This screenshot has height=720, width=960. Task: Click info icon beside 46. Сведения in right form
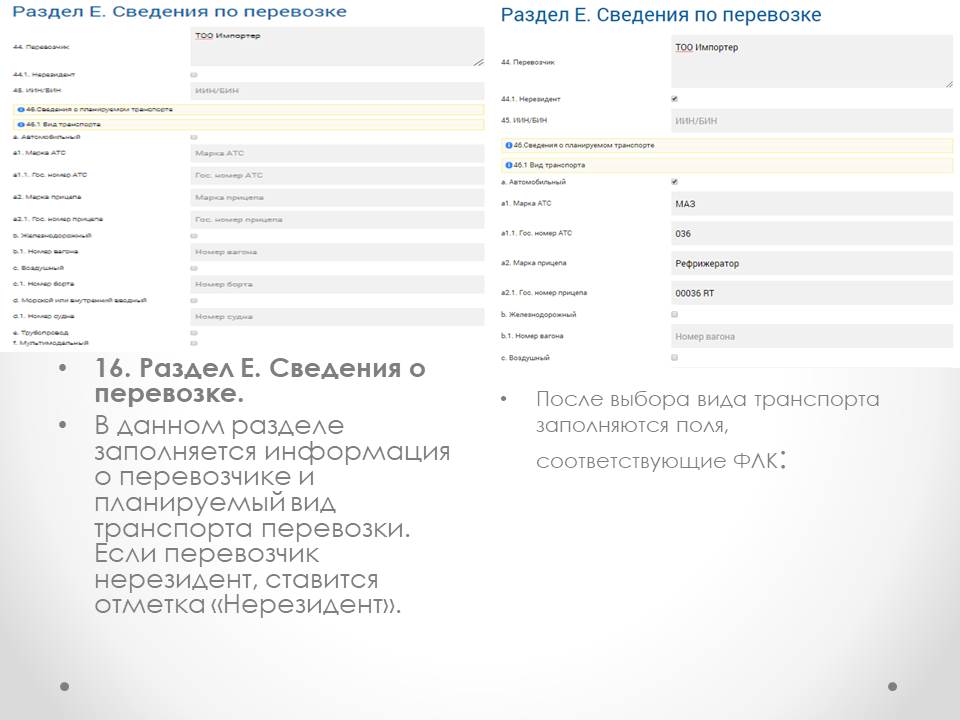[x=509, y=145]
